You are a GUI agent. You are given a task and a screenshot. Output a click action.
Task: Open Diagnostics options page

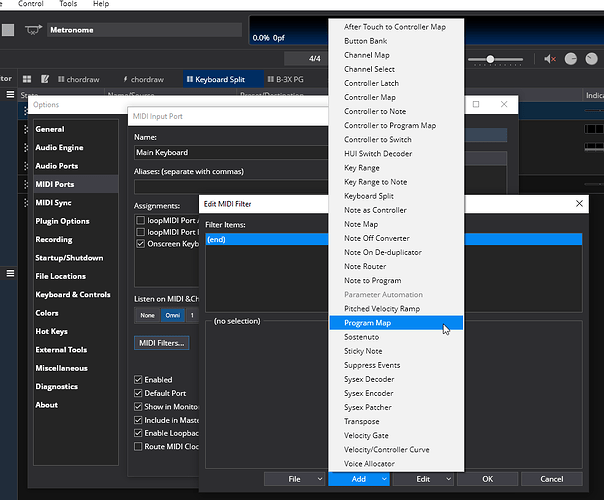point(76,386)
